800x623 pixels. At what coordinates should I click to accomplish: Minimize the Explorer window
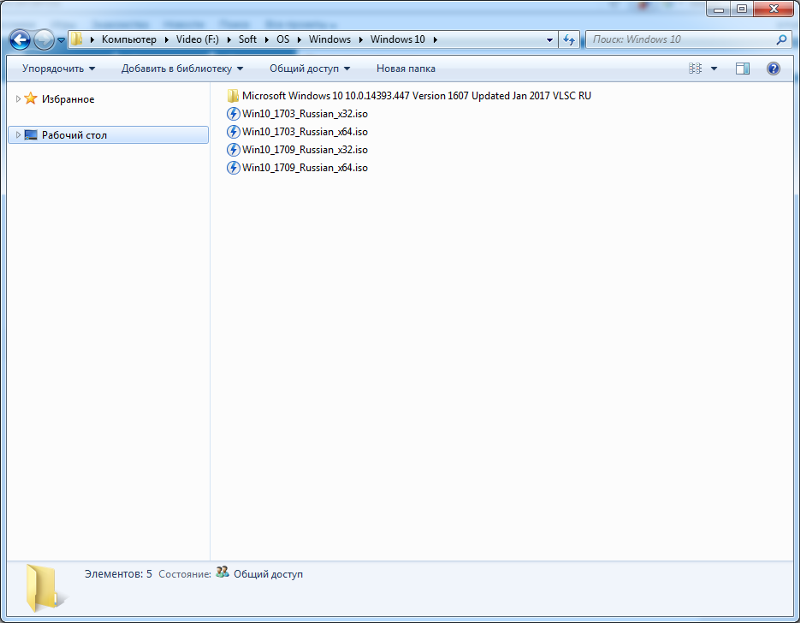(x=718, y=9)
